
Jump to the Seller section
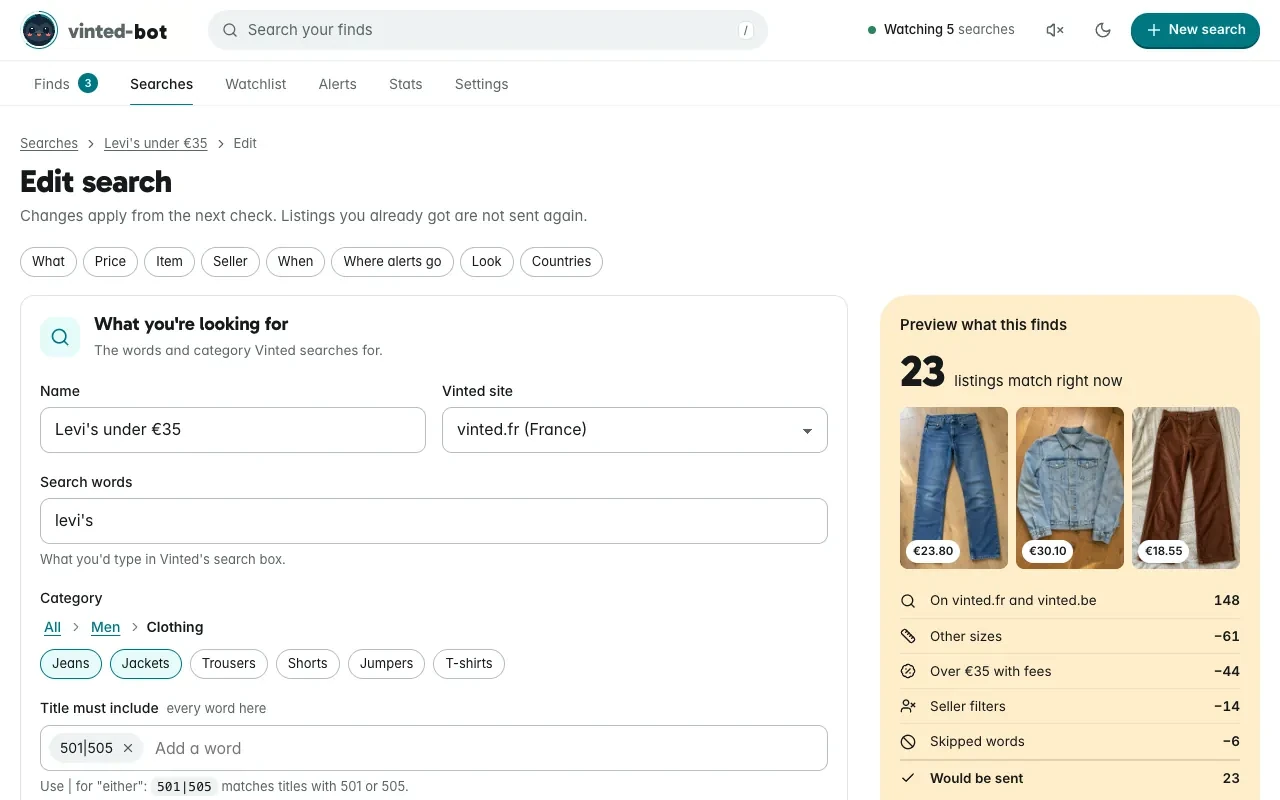230,261
